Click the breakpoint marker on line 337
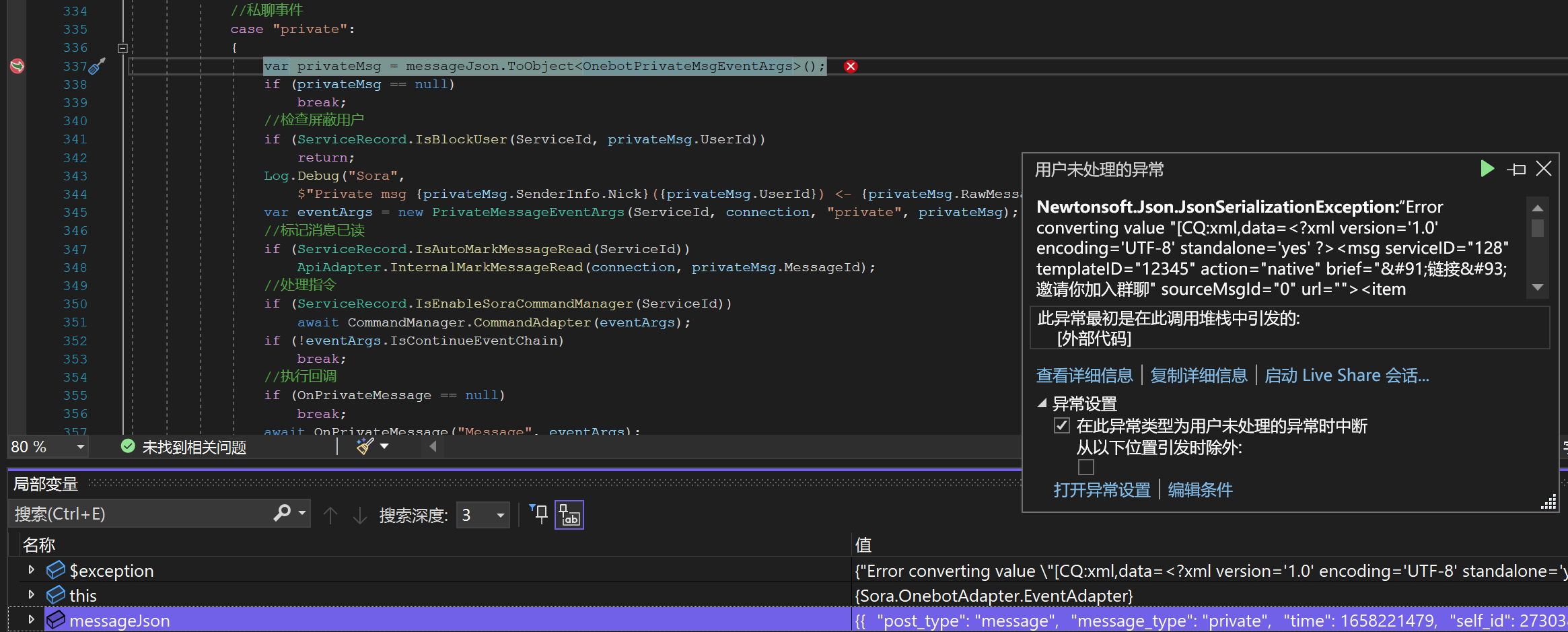The image size is (1568, 632). pyautogui.click(x=17, y=66)
